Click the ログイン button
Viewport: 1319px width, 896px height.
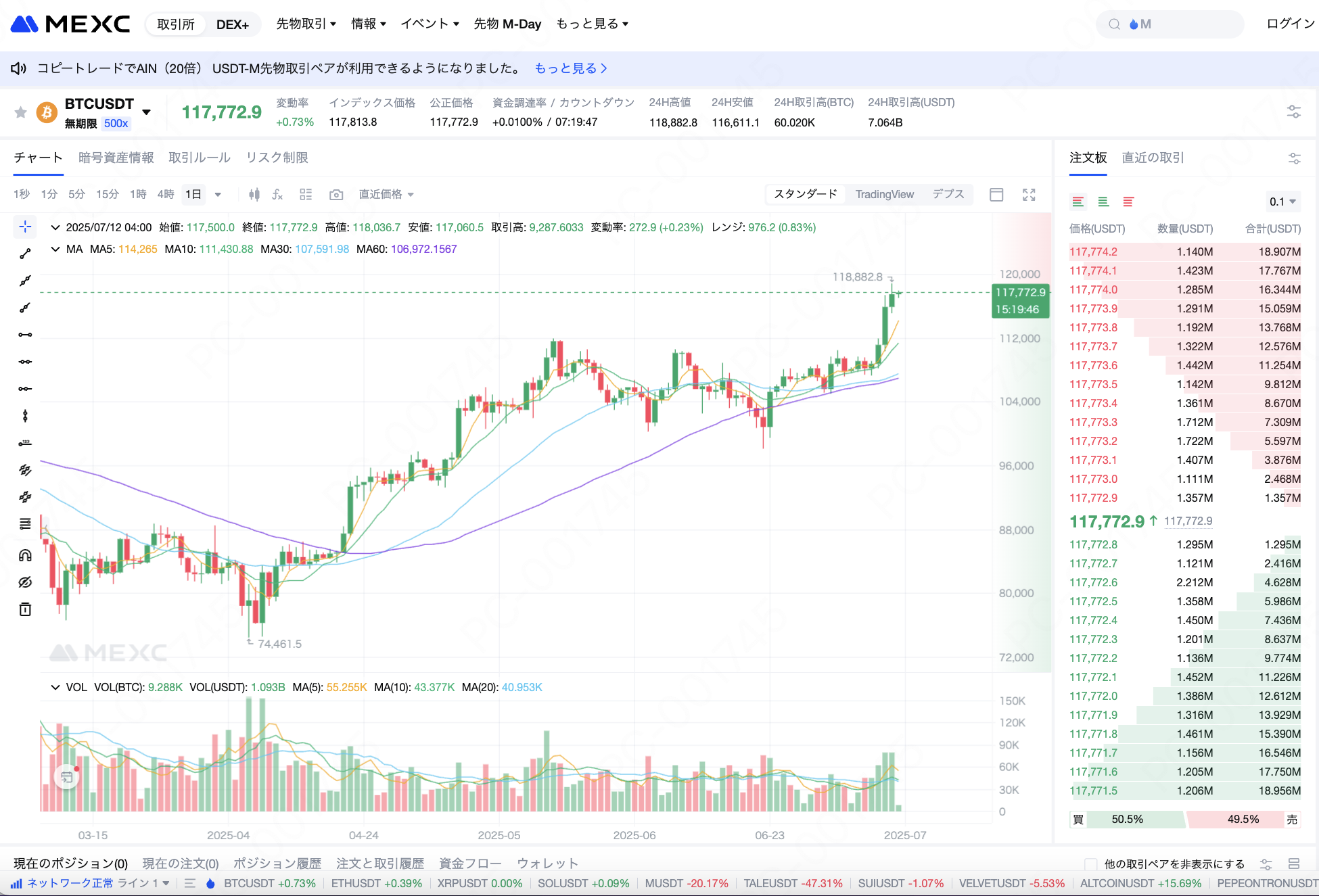click(x=1291, y=24)
